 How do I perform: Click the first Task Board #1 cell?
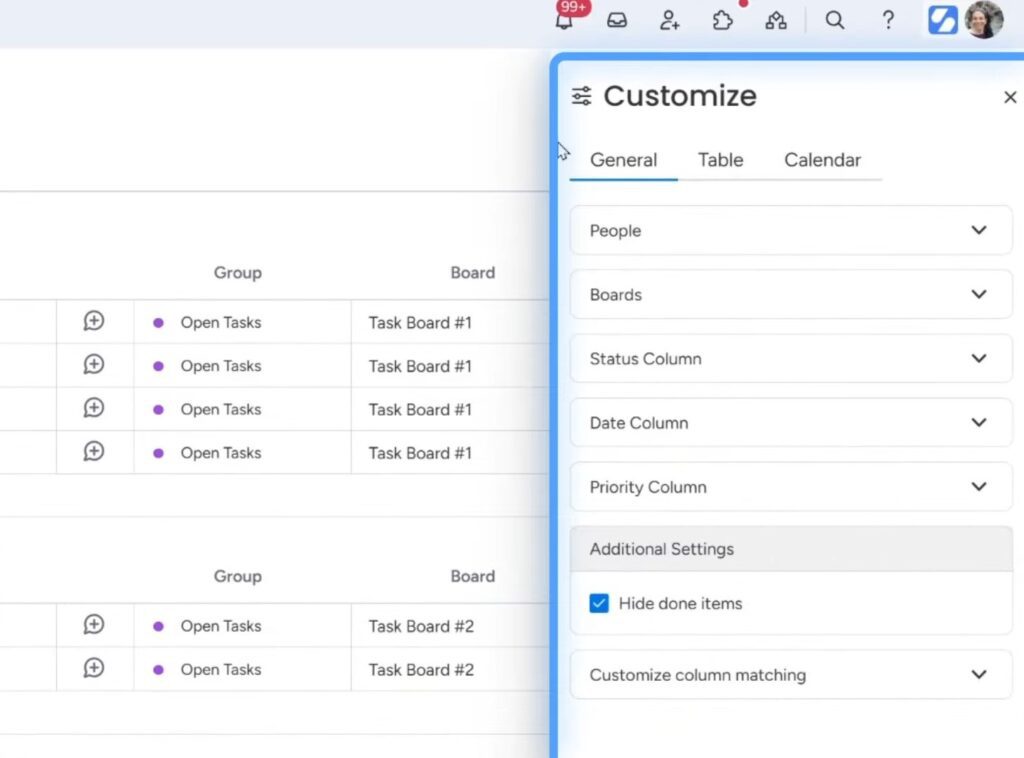420,323
